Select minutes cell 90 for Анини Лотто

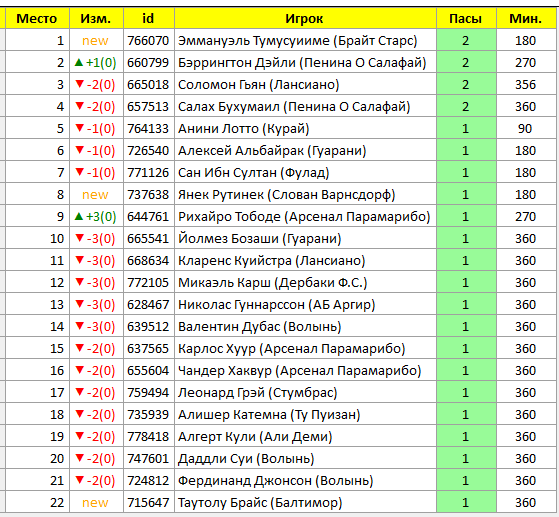pos(526,129)
